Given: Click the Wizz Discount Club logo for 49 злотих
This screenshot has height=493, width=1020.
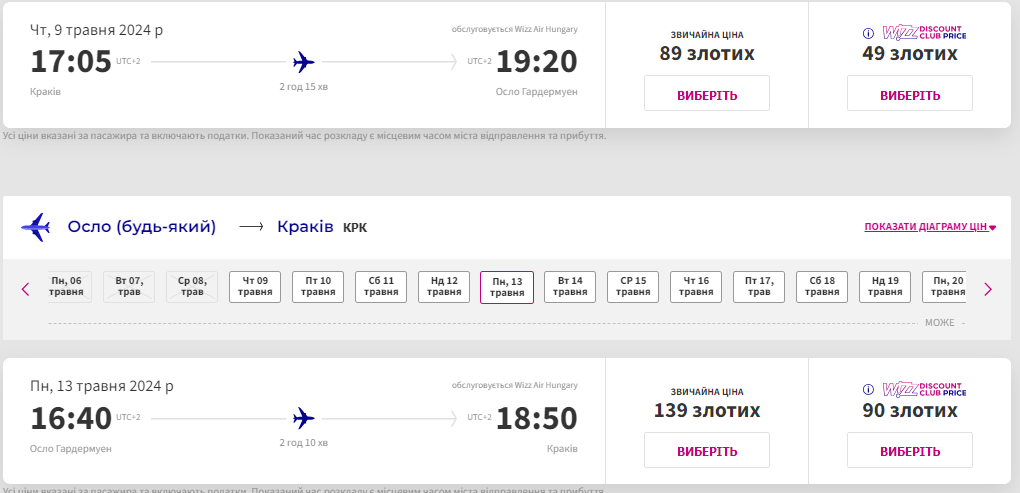Looking at the screenshot, I should click(924, 33).
